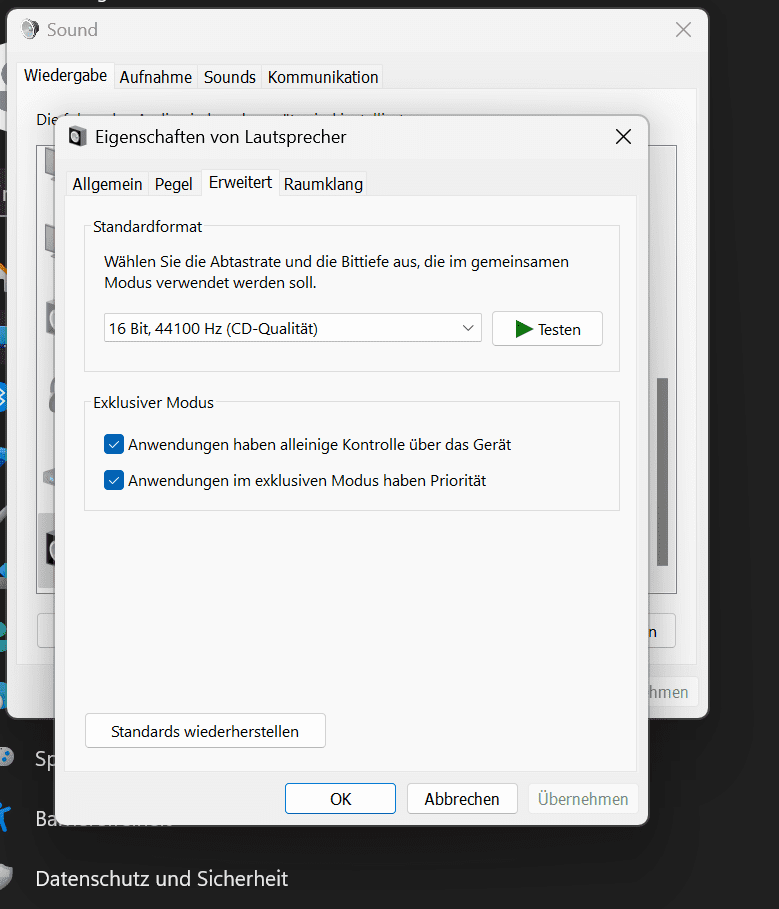Open the Raumklang tab

[x=323, y=184]
